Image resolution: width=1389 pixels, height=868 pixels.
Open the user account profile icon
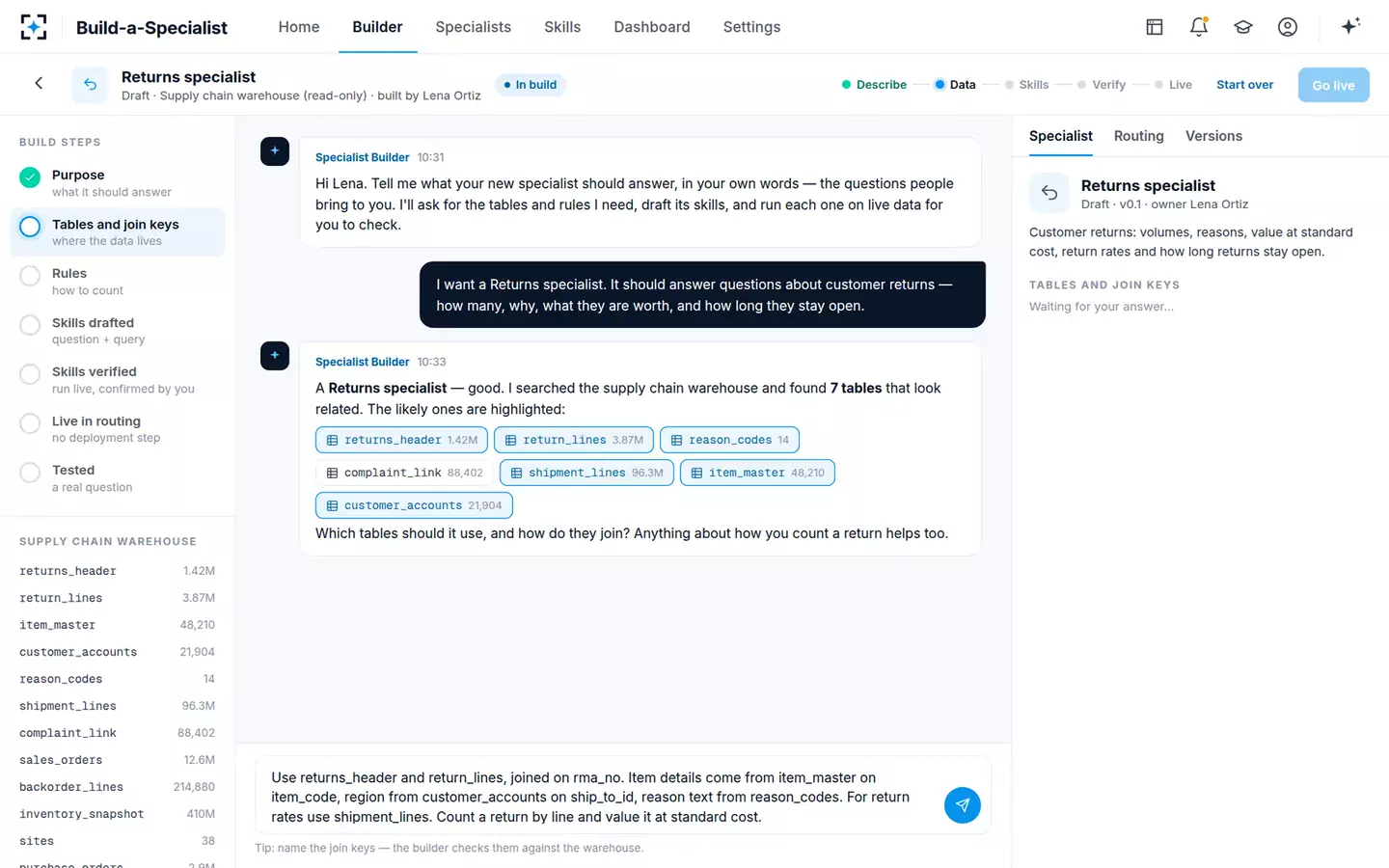(x=1288, y=27)
